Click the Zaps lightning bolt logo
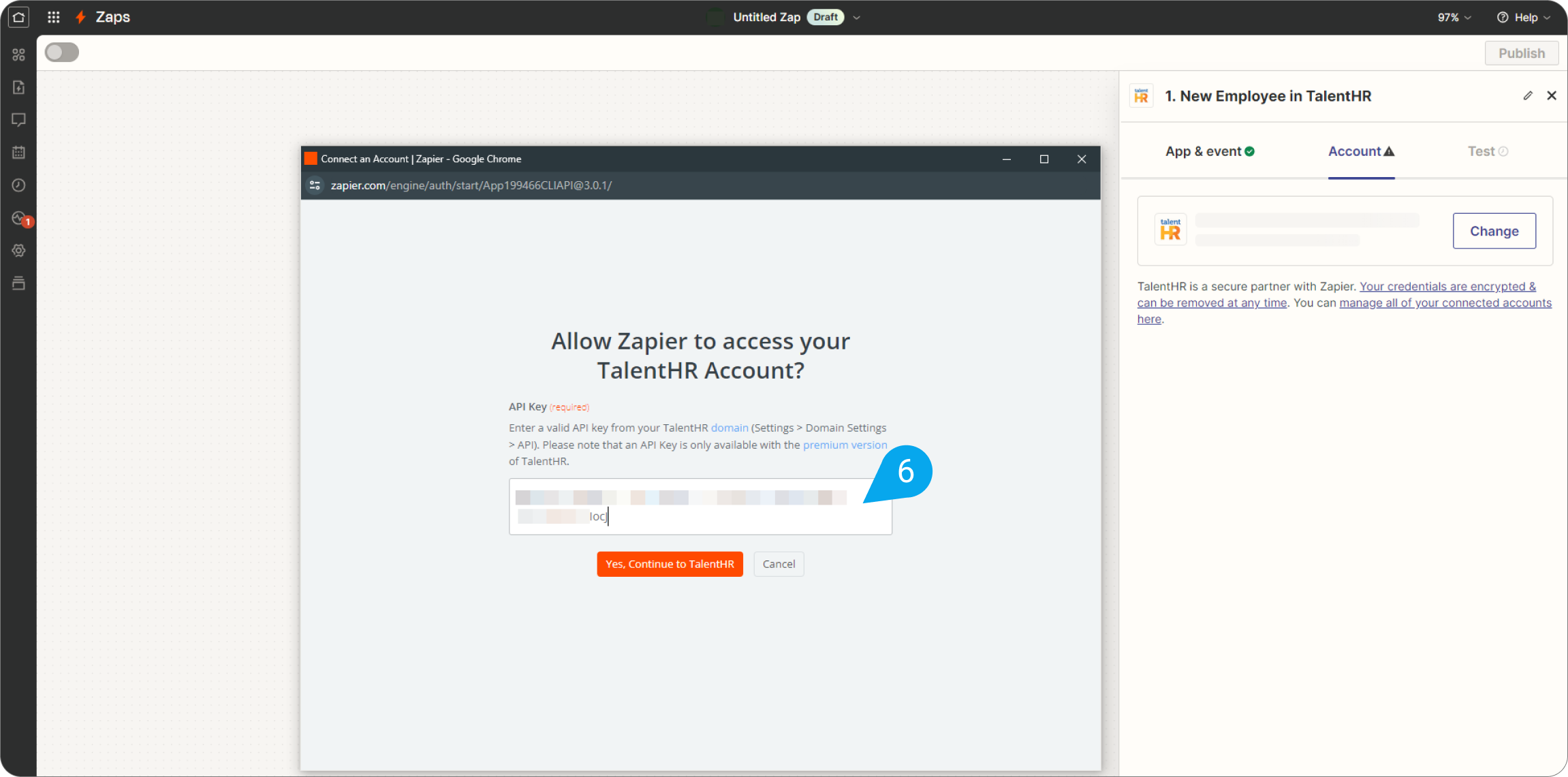Image resolution: width=1568 pixels, height=777 pixels. (80, 17)
